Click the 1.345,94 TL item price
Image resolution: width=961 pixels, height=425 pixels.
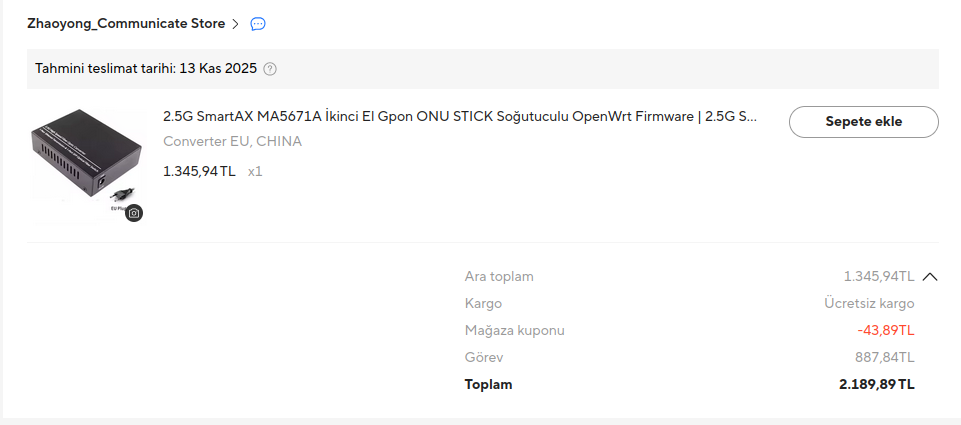pos(199,171)
